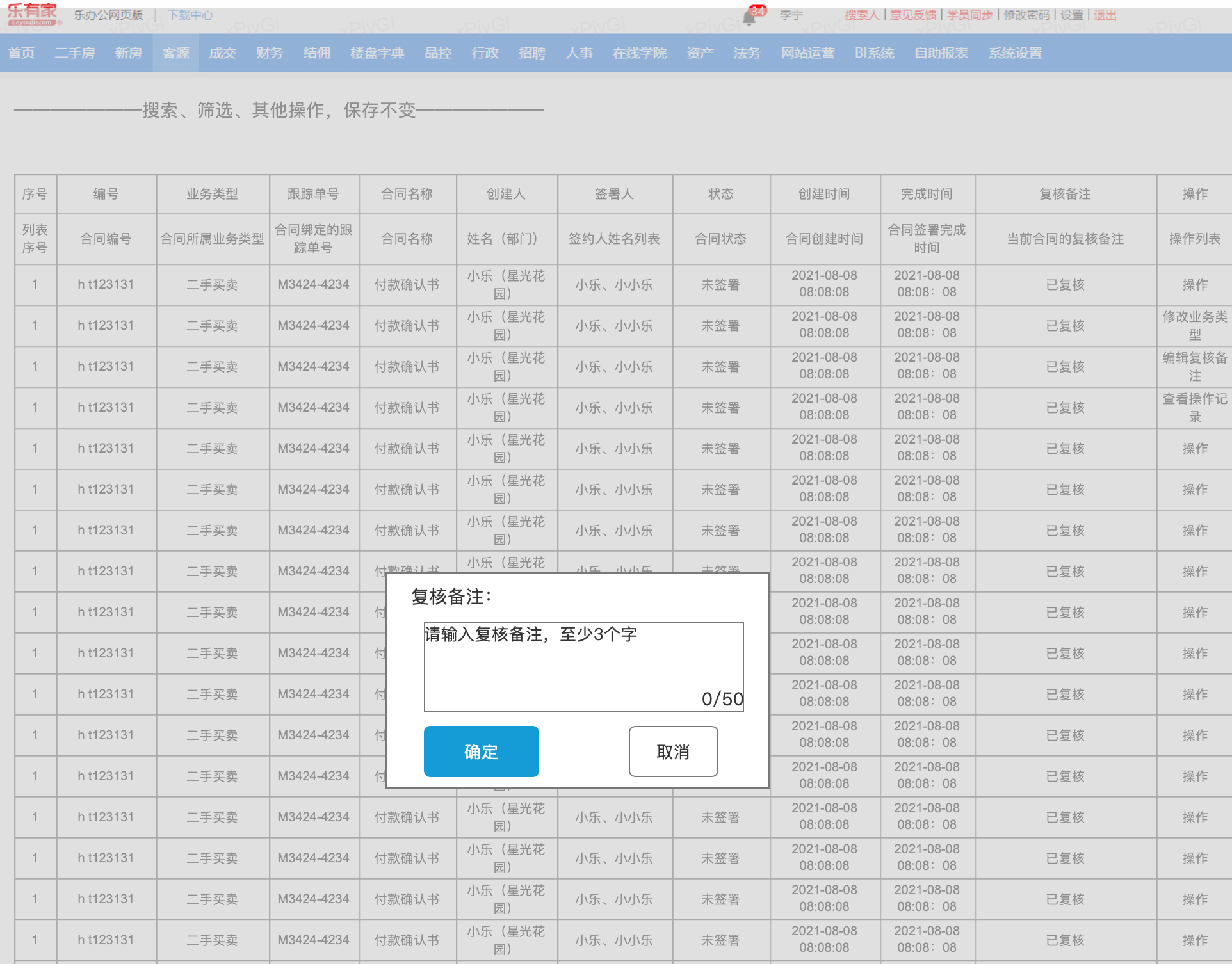Open 在线学院 menu

click(639, 53)
